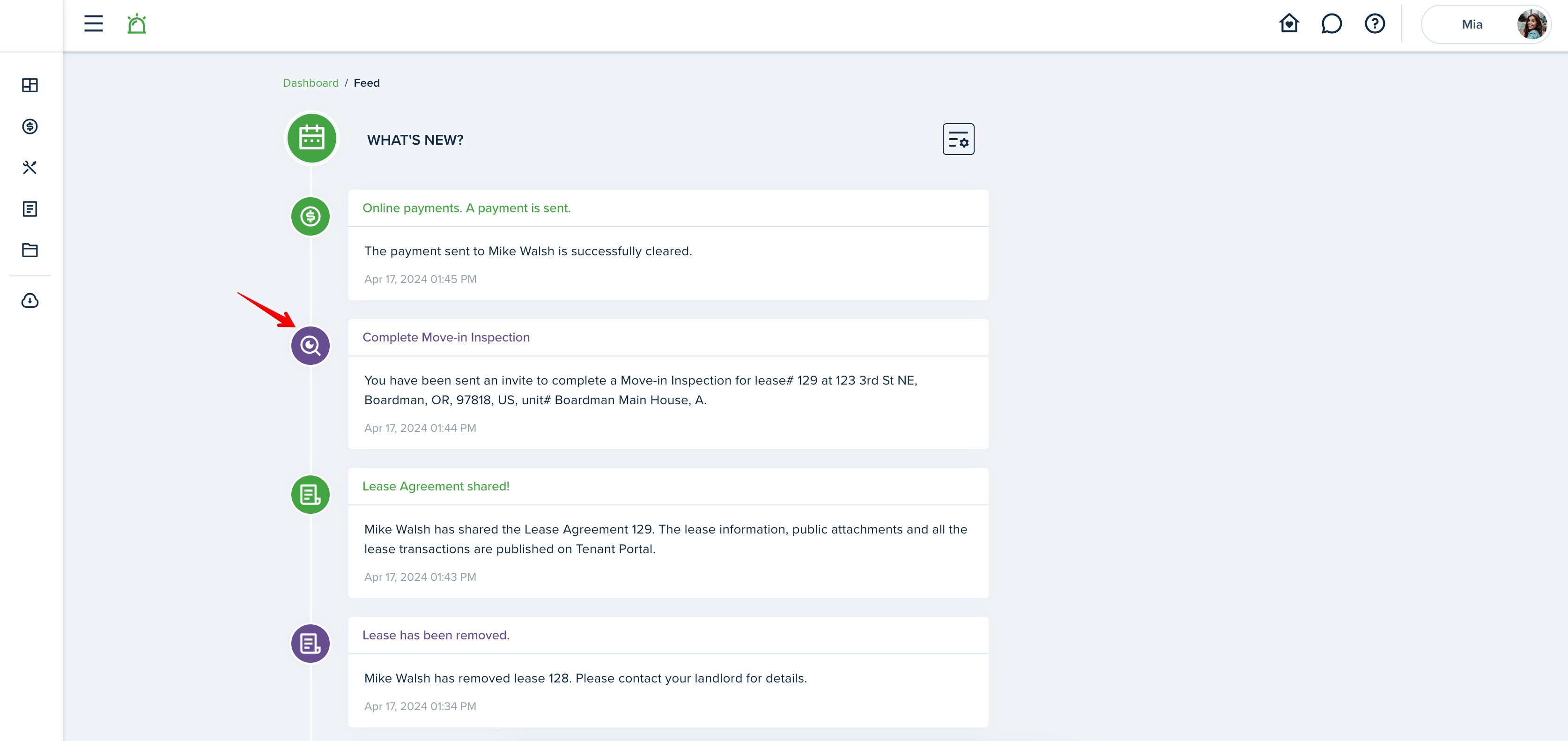Go to Dashboard via breadcrumb link
This screenshot has height=741, width=1568.
[311, 83]
